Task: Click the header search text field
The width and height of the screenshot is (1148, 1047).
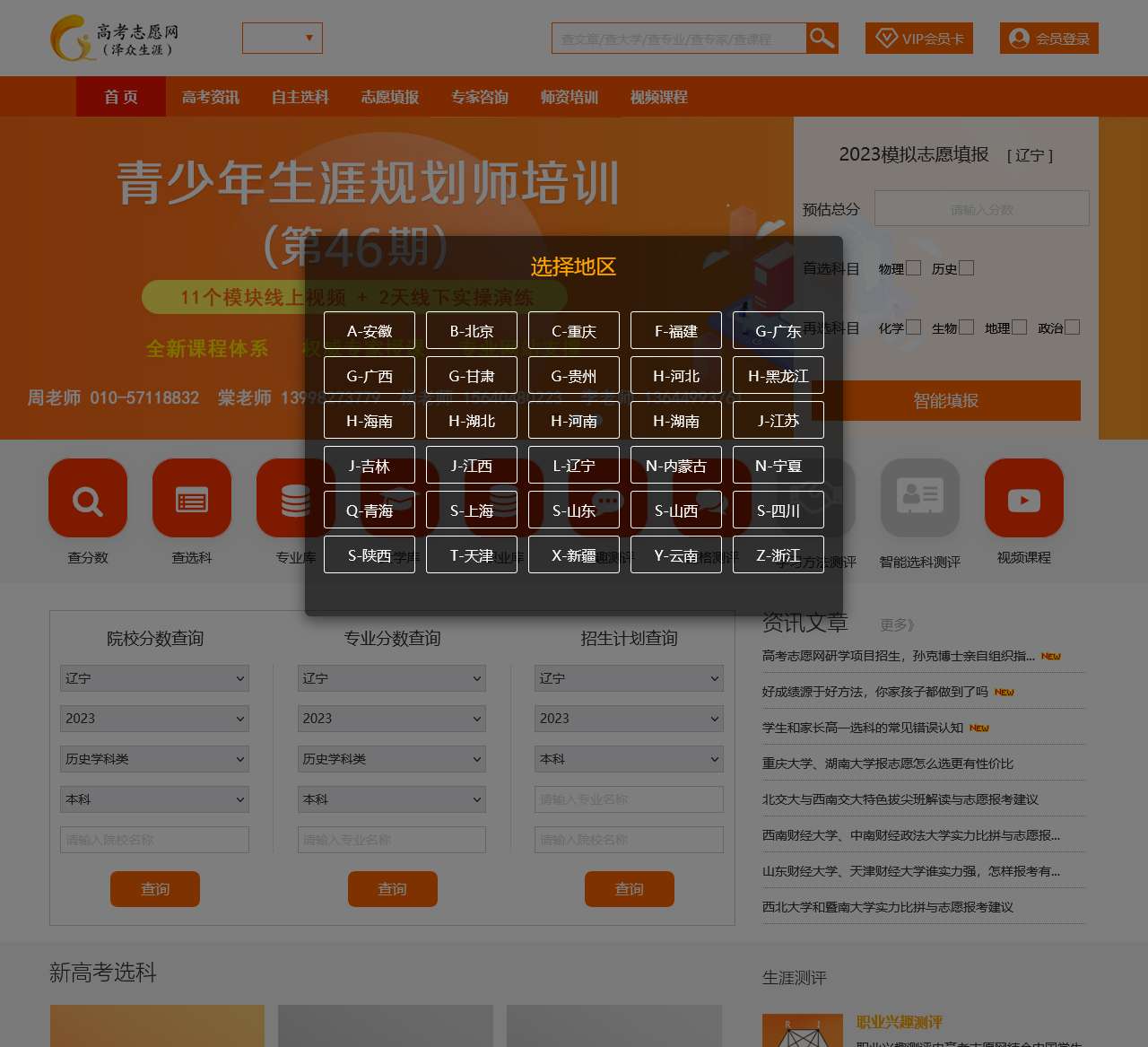Action: 679,39
